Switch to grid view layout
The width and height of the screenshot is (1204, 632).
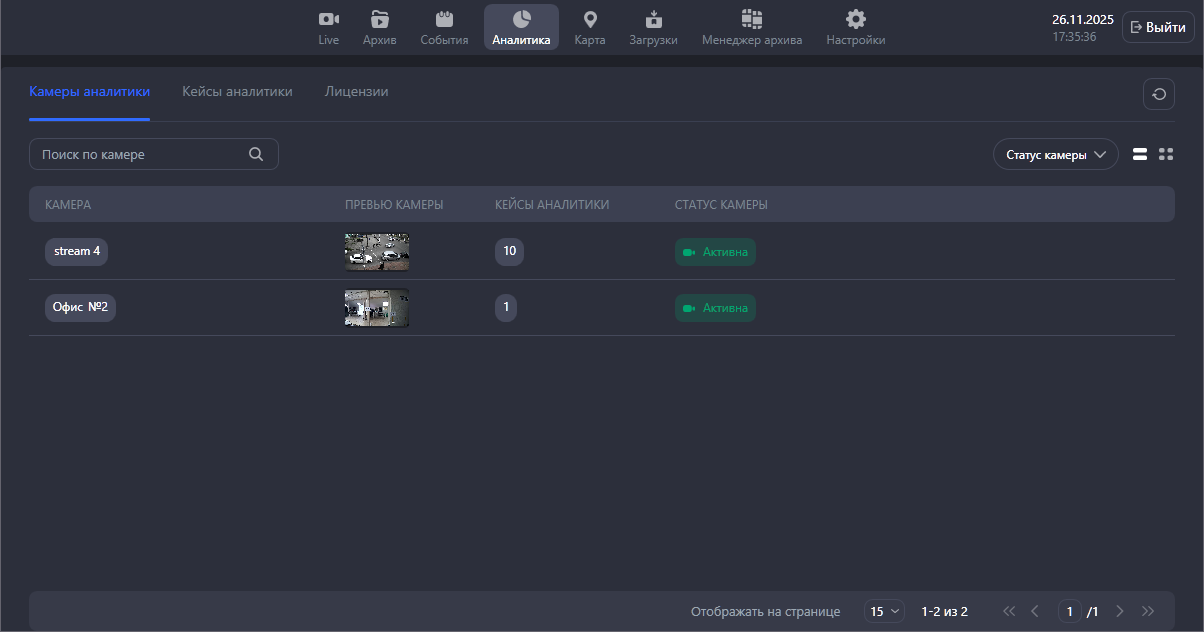tap(1166, 154)
